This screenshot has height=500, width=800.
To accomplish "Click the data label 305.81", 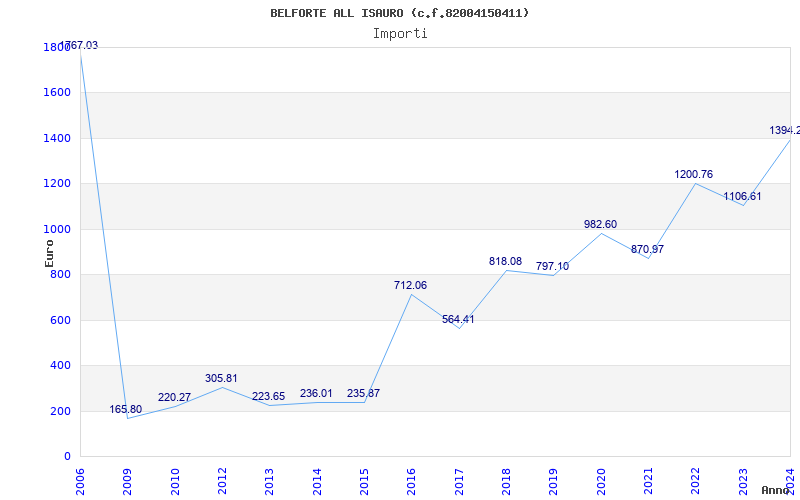I will pyautogui.click(x=221, y=379).
